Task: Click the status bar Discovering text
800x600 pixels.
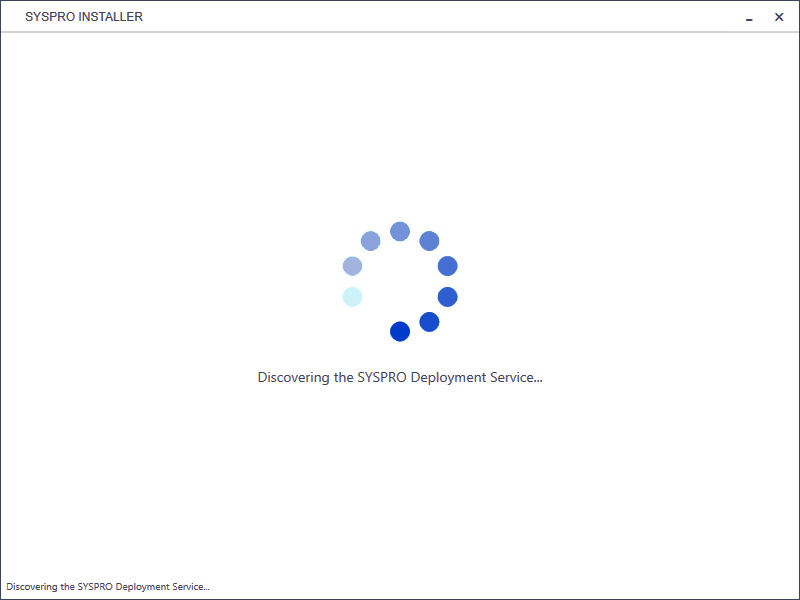Action: click(108, 587)
